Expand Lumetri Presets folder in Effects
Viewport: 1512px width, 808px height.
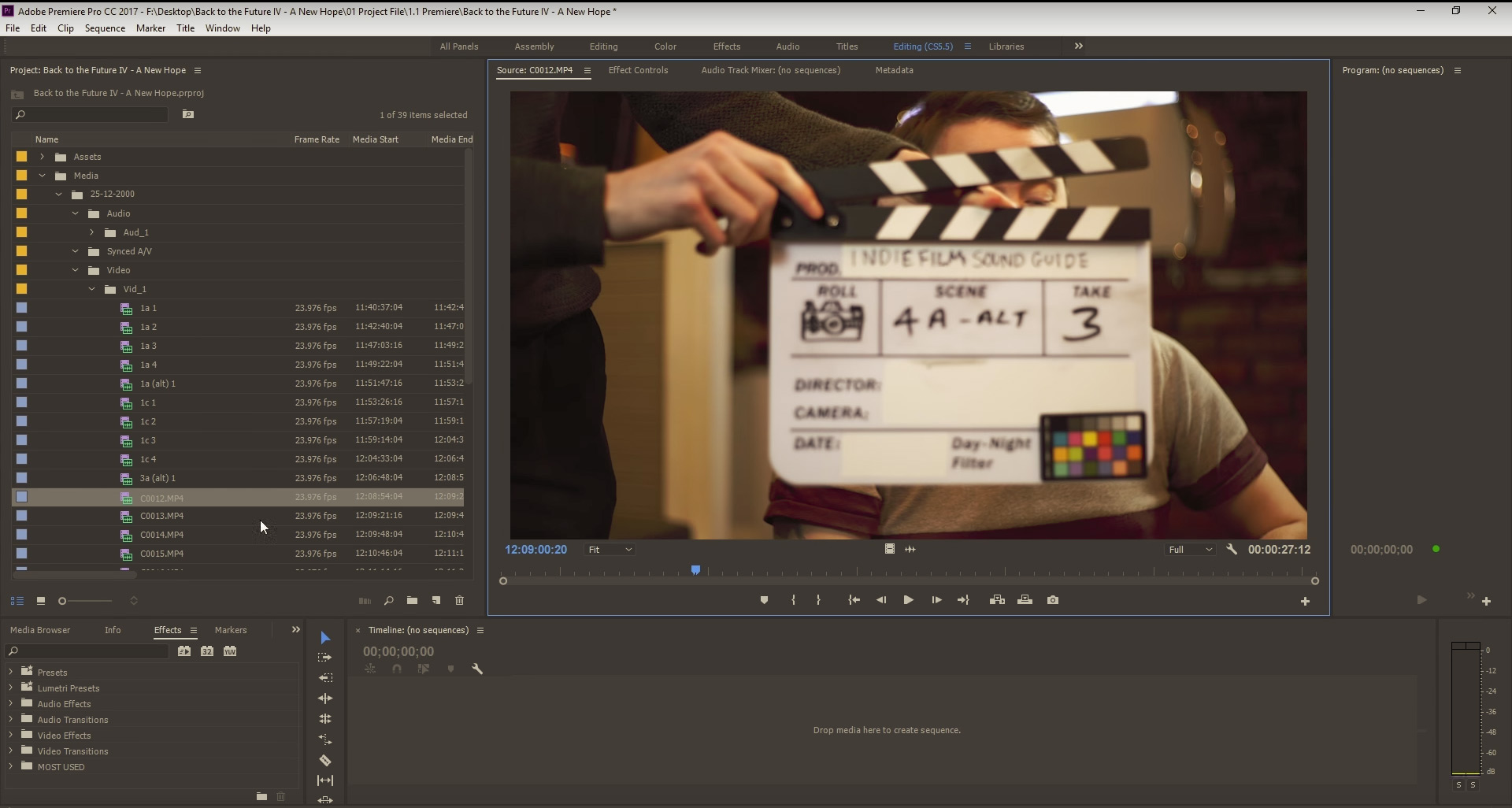pos(11,688)
